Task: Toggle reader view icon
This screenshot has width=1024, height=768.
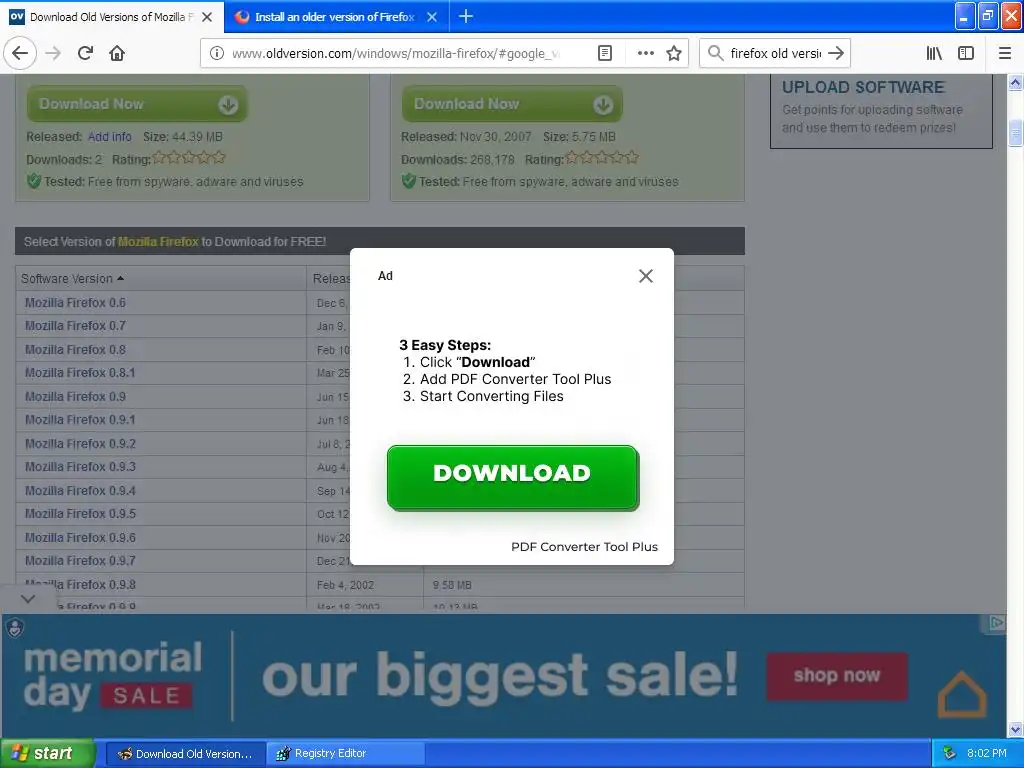Action: tap(605, 53)
